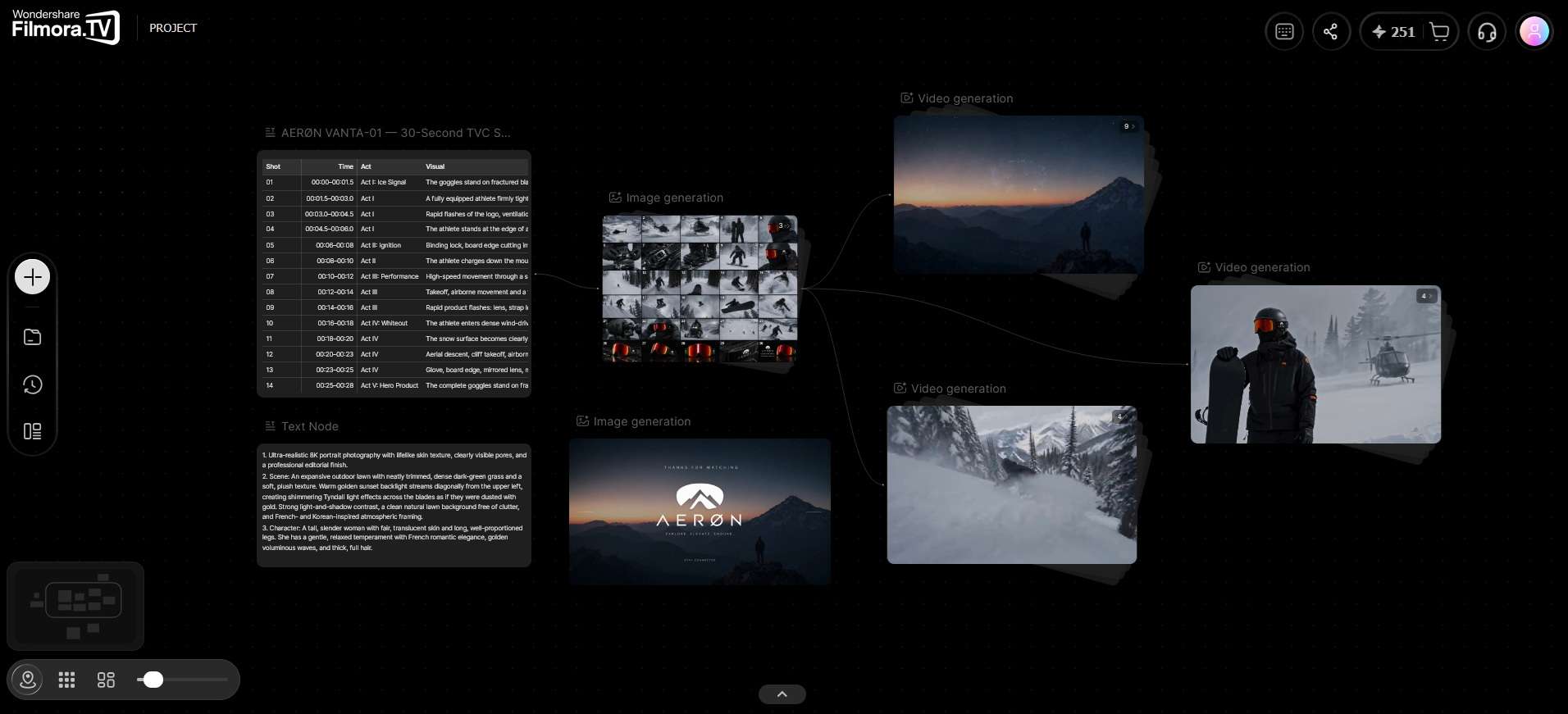1568x714 pixels.
Task: Open the folder assets icon in sidebar
Action: 33,337
